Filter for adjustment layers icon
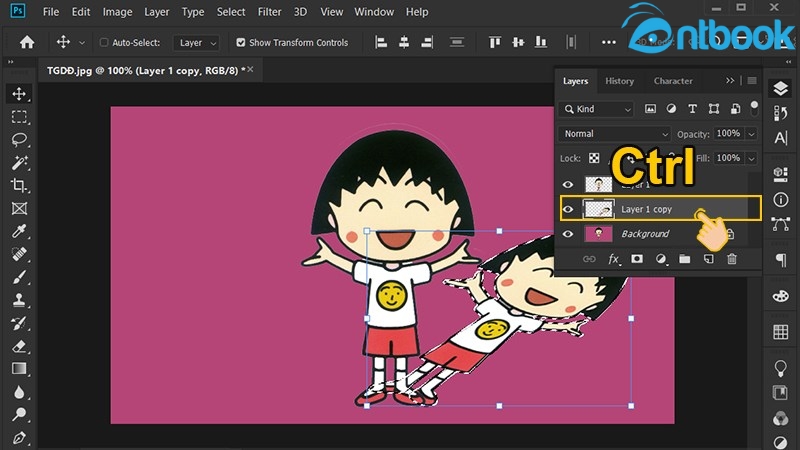Screen dimensions: 800x450 (671, 109)
